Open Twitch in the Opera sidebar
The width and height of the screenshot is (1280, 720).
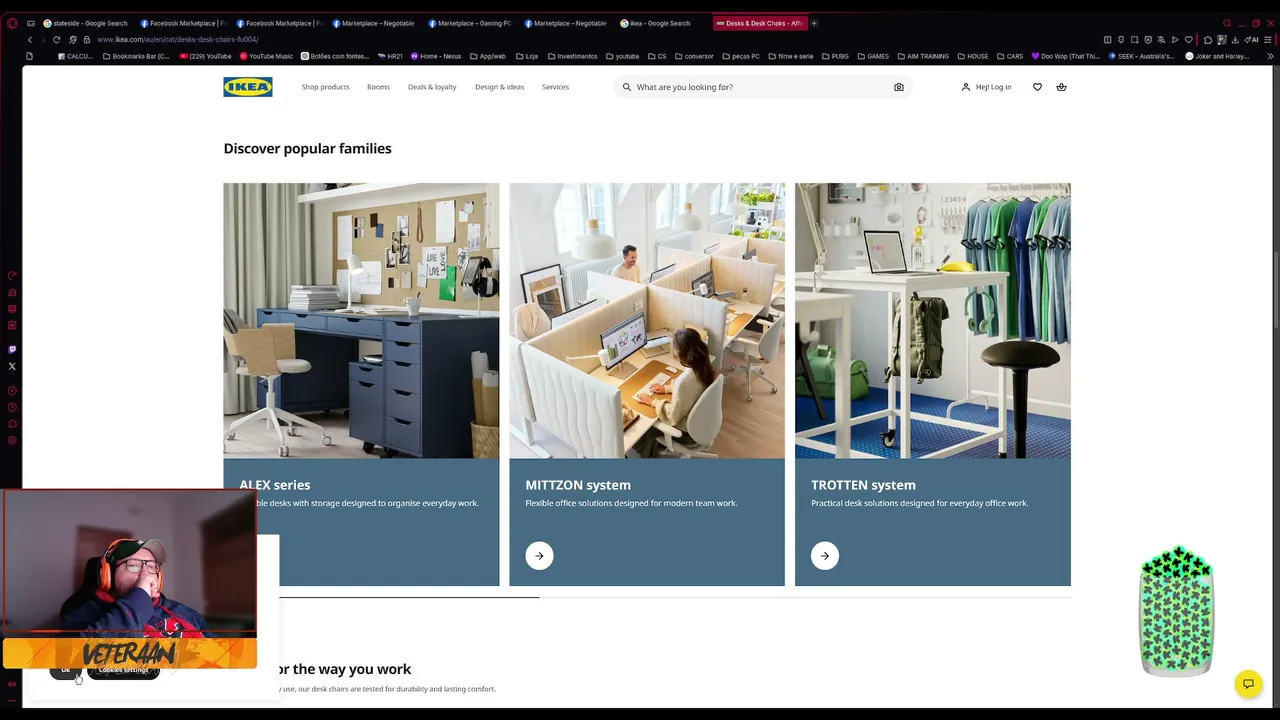pyautogui.click(x=12, y=350)
